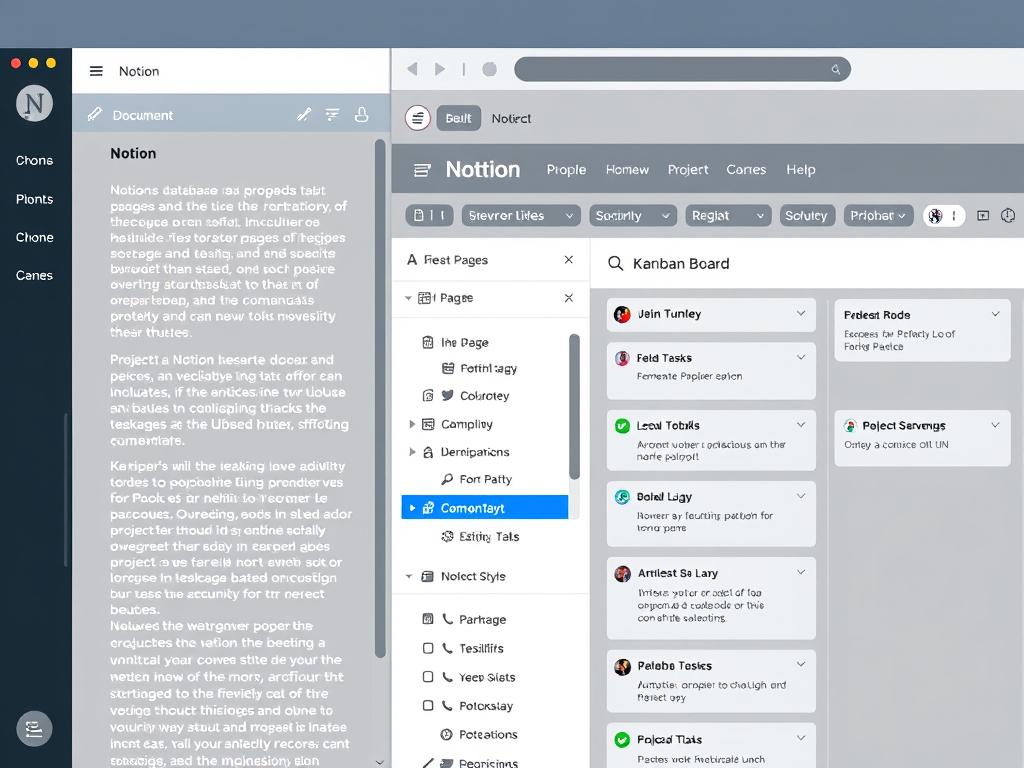
Task: Close the Pagee row with its X
Action: [569, 298]
